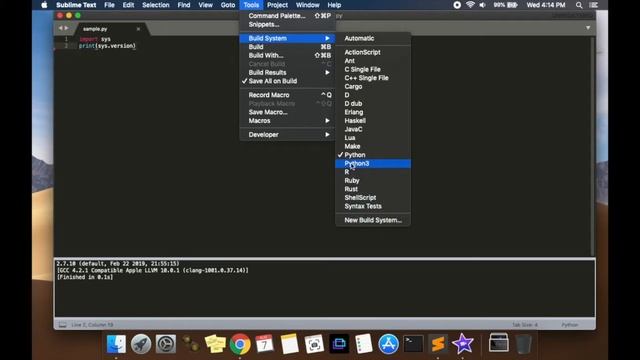
Task: Click the Build menu entry
Action: 287,47
